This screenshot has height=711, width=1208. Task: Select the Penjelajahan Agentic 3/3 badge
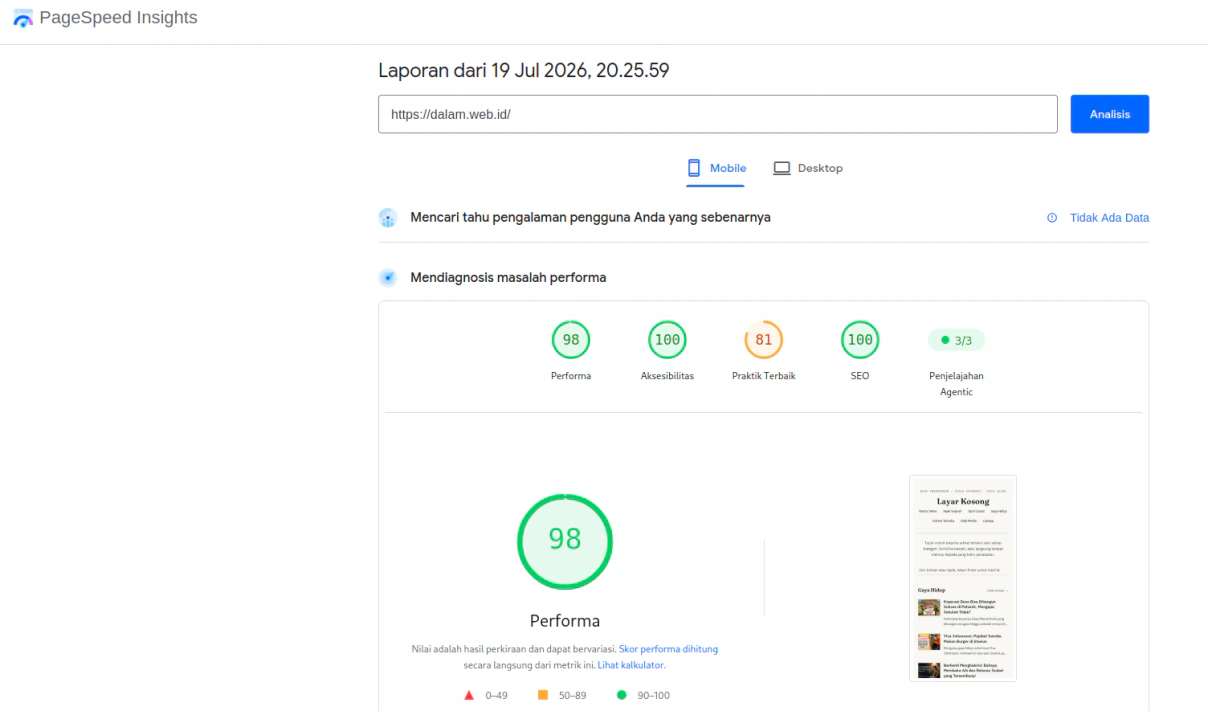(956, 340)
